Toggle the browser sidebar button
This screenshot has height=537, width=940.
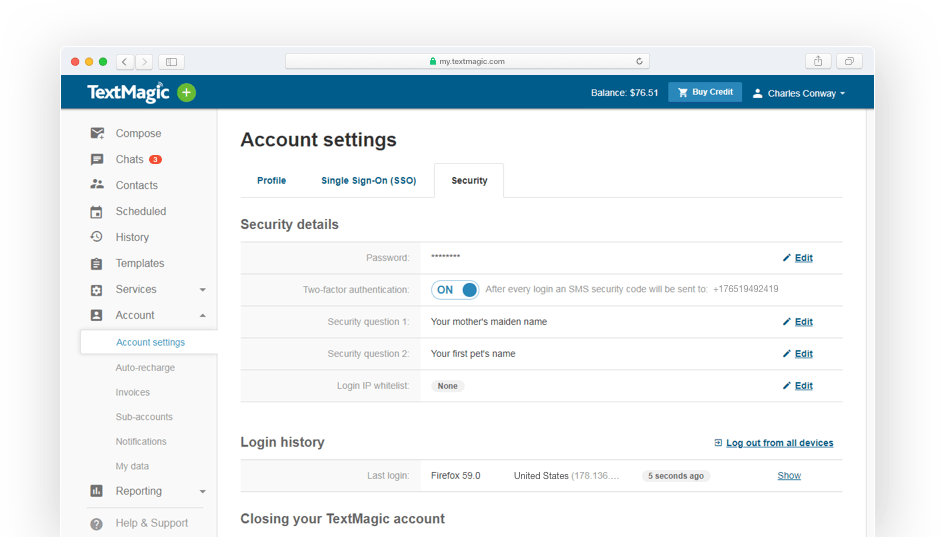click(171, 61)
